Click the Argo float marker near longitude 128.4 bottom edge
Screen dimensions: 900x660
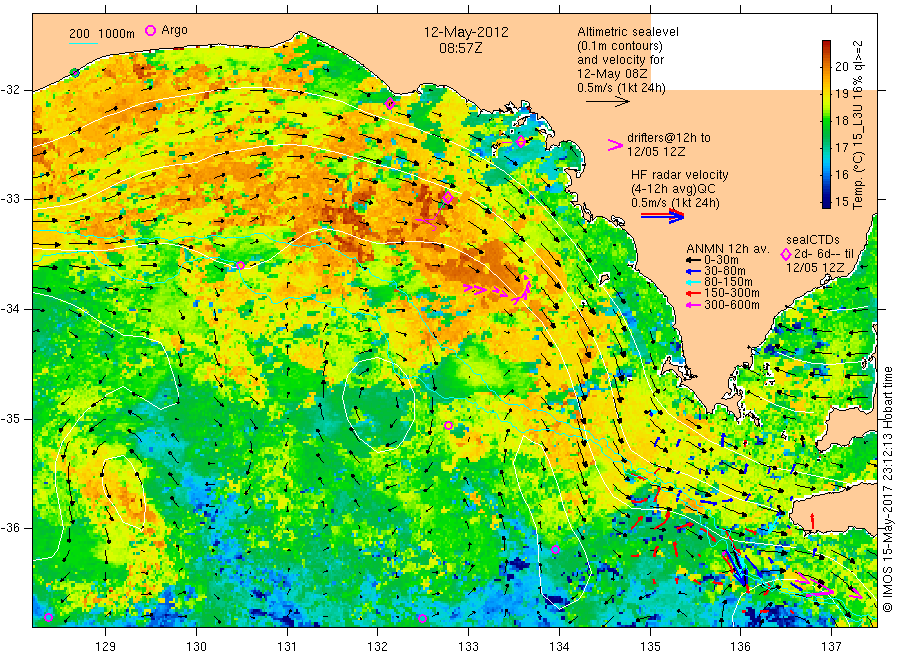48,618
